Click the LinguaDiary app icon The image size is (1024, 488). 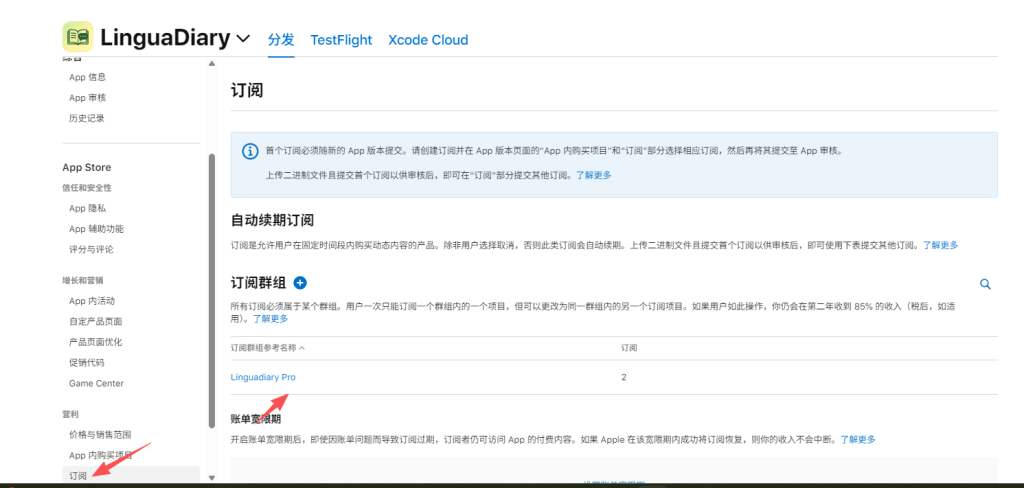(78, 38)
